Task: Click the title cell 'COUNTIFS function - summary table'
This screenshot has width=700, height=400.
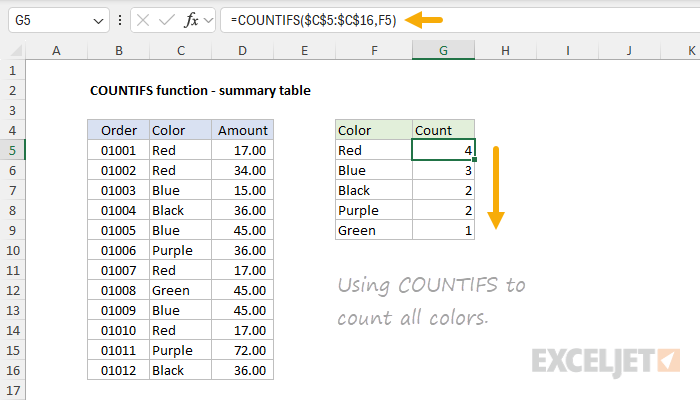Action: pyautogui.click(x=200, y=91)
